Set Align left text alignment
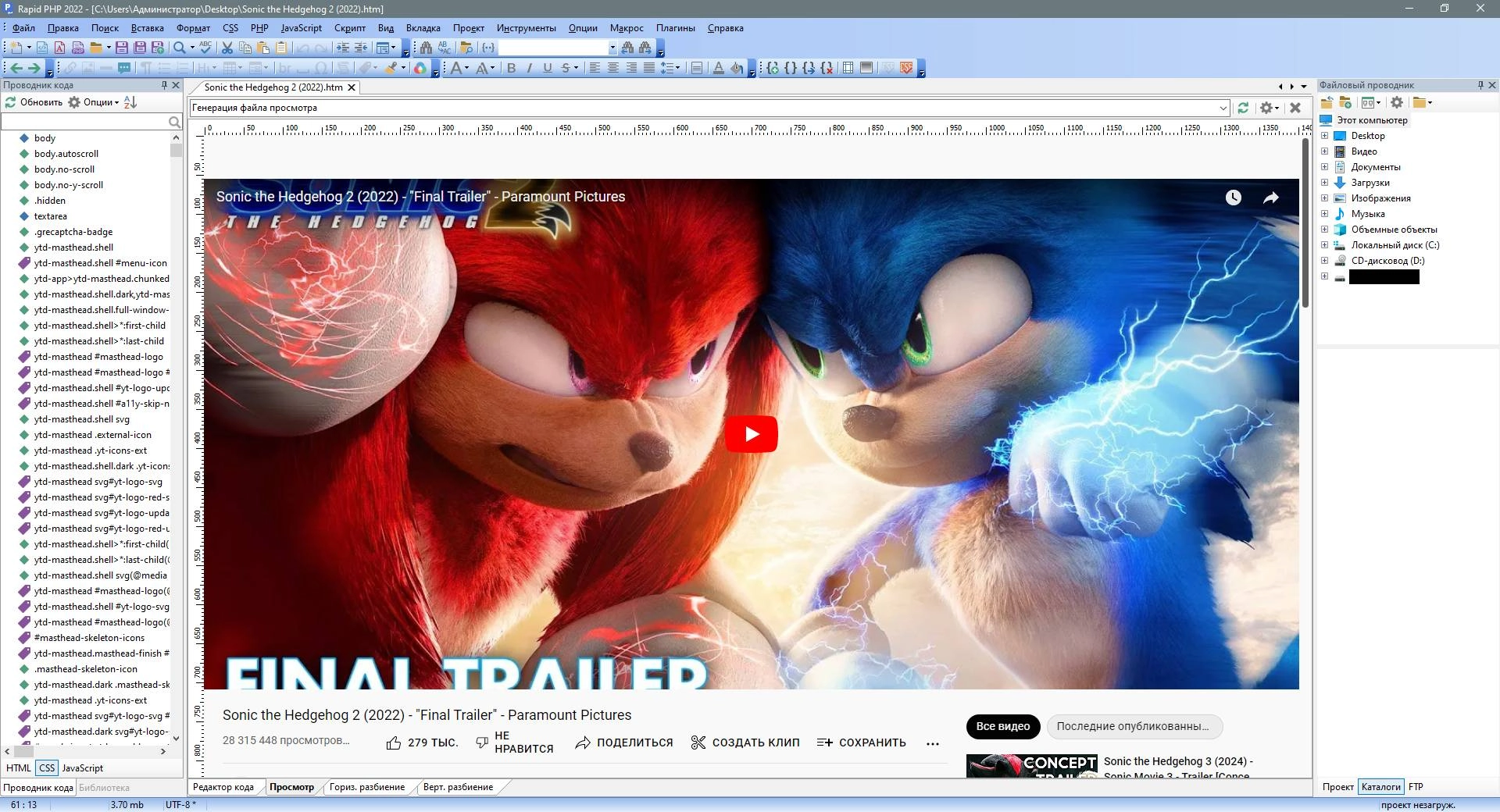Viewport: 1500px width, 812px height. coord(595,68)
